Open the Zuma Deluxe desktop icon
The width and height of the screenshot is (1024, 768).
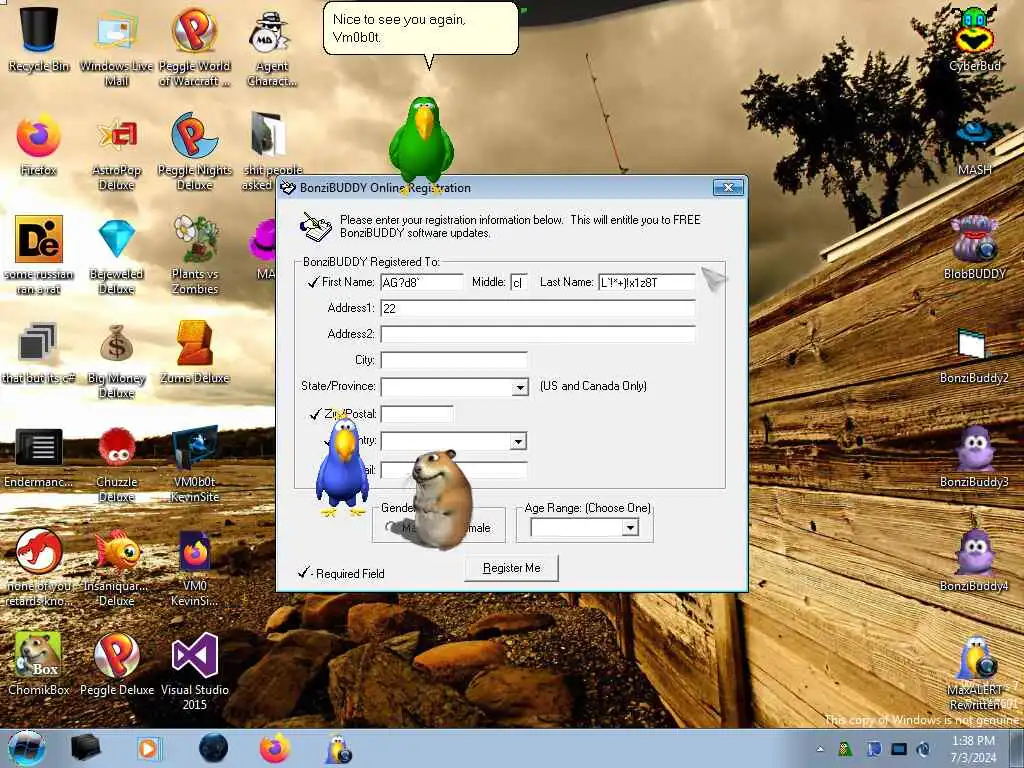point(195,351)
